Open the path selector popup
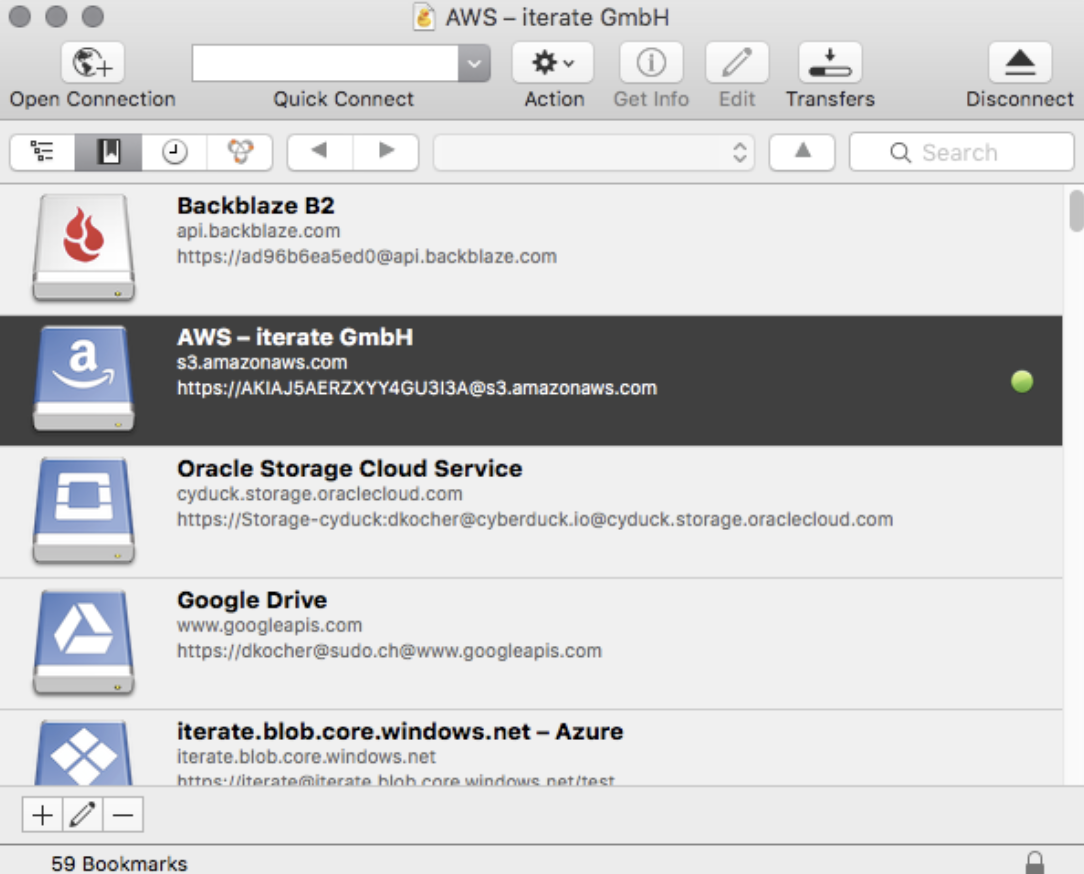The width and height of the screenshot is (1084, 874). coord(594,152)
